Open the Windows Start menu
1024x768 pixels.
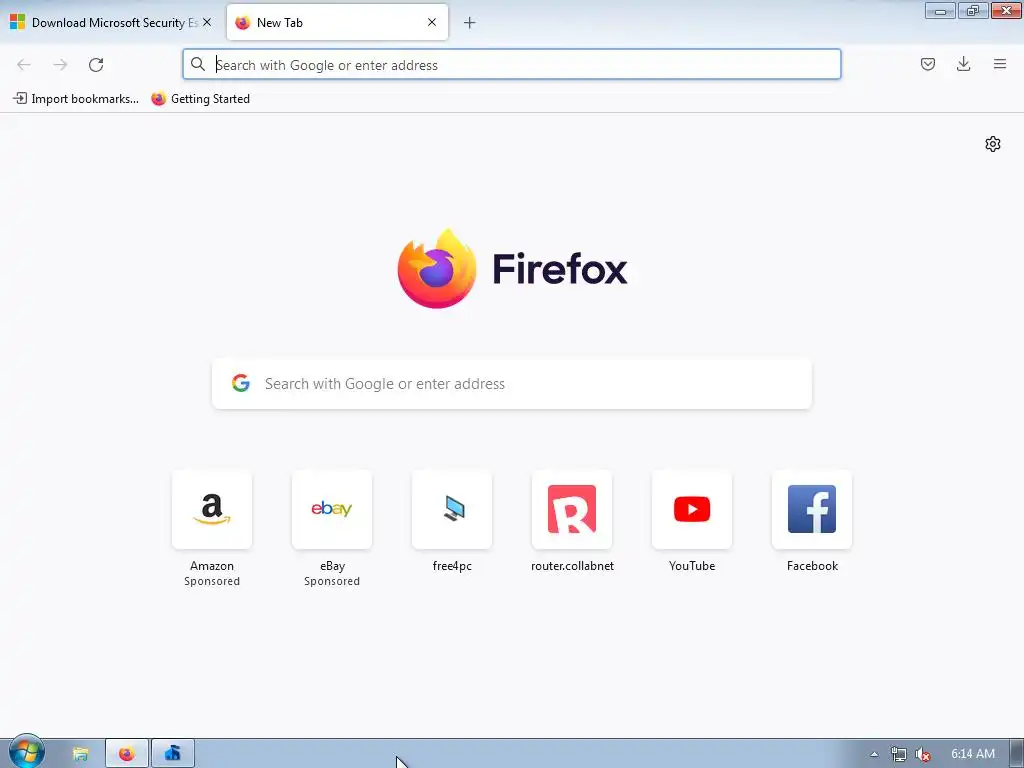tap(27, 752)
